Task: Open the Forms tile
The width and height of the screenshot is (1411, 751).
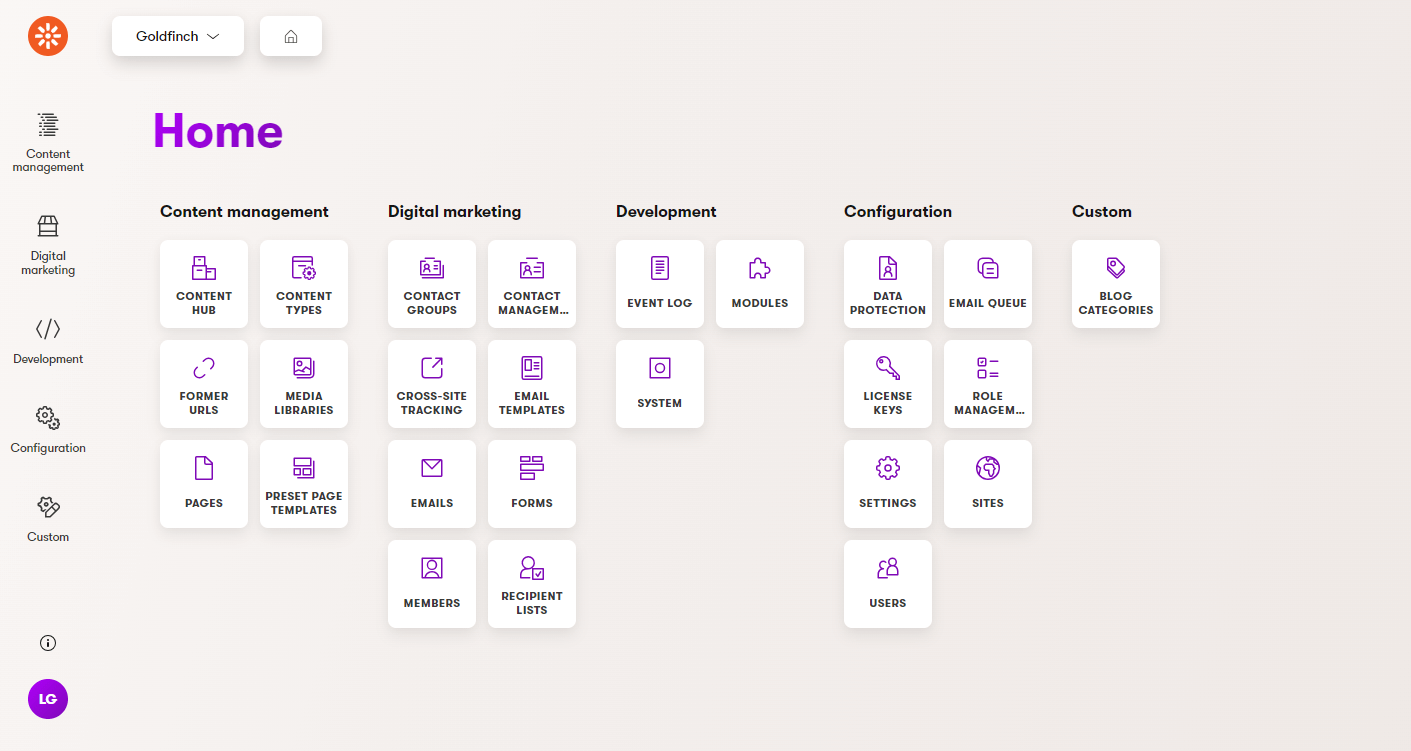Action: [x=532, y=484]
